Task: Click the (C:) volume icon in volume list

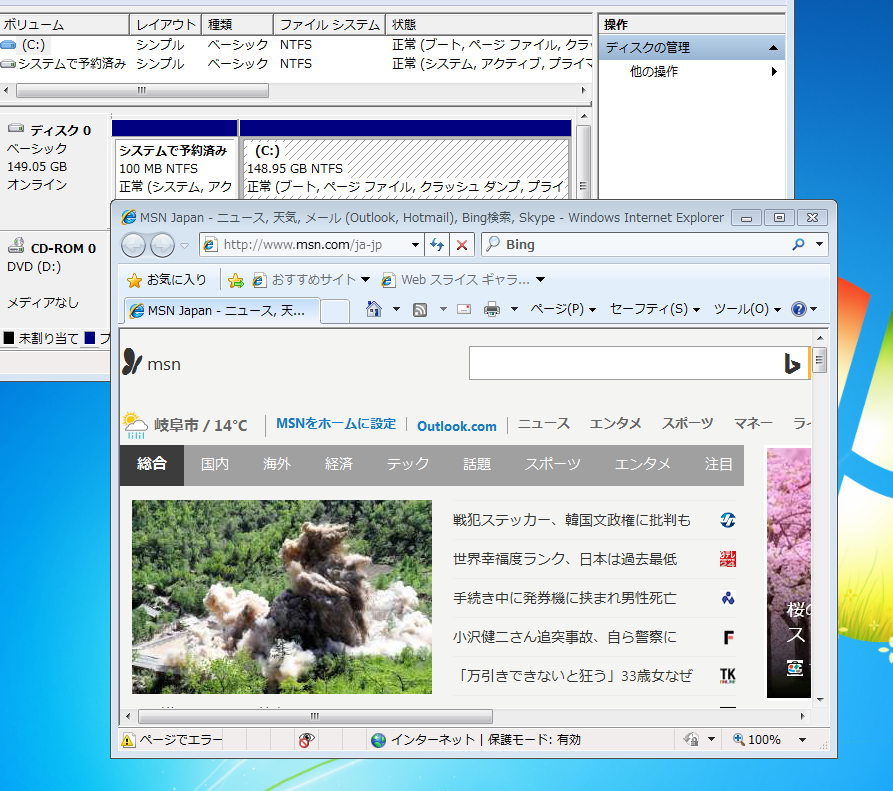Action: point(9,44)
